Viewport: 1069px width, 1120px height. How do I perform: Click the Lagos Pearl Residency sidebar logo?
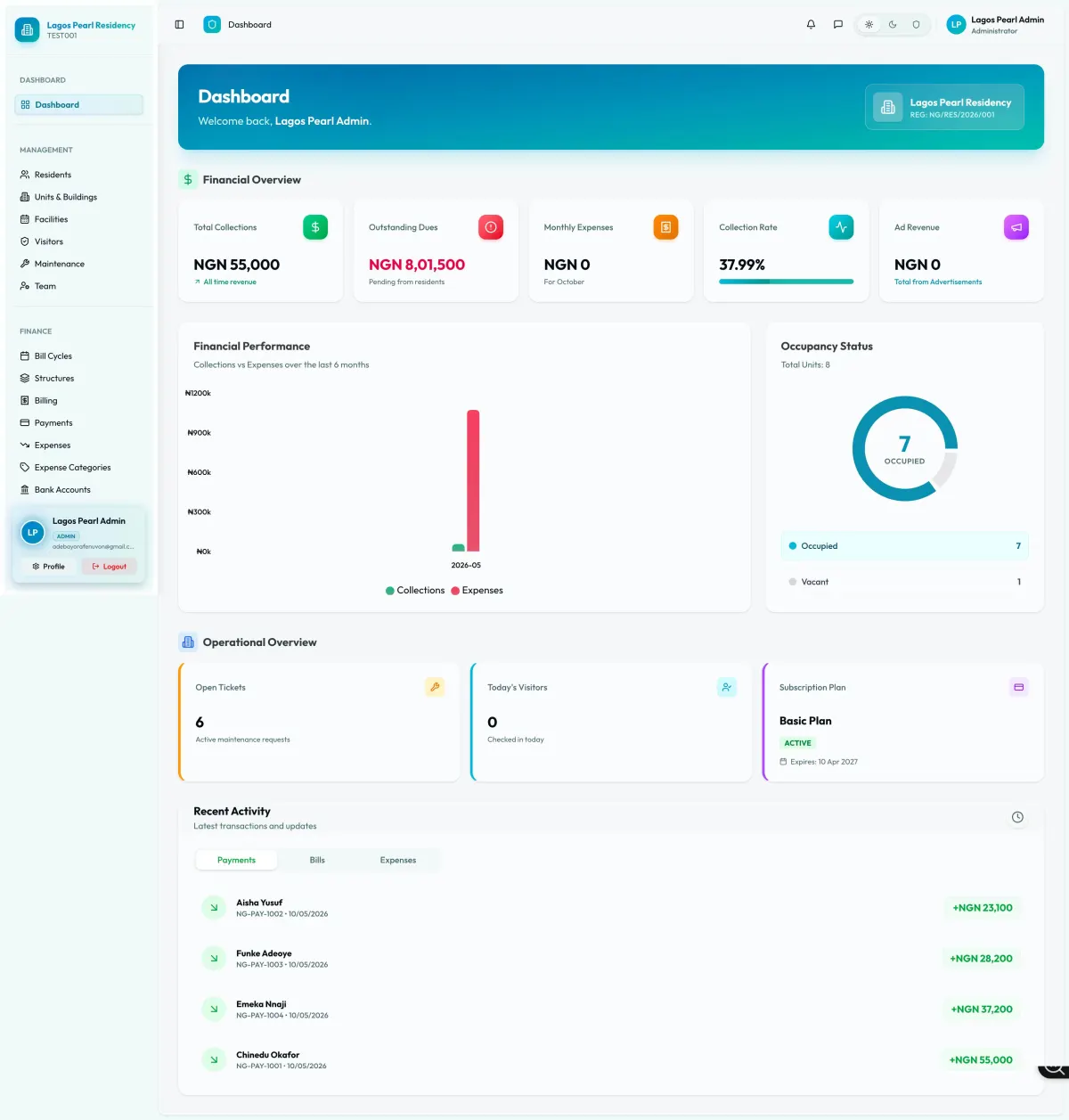coord(27,29)
